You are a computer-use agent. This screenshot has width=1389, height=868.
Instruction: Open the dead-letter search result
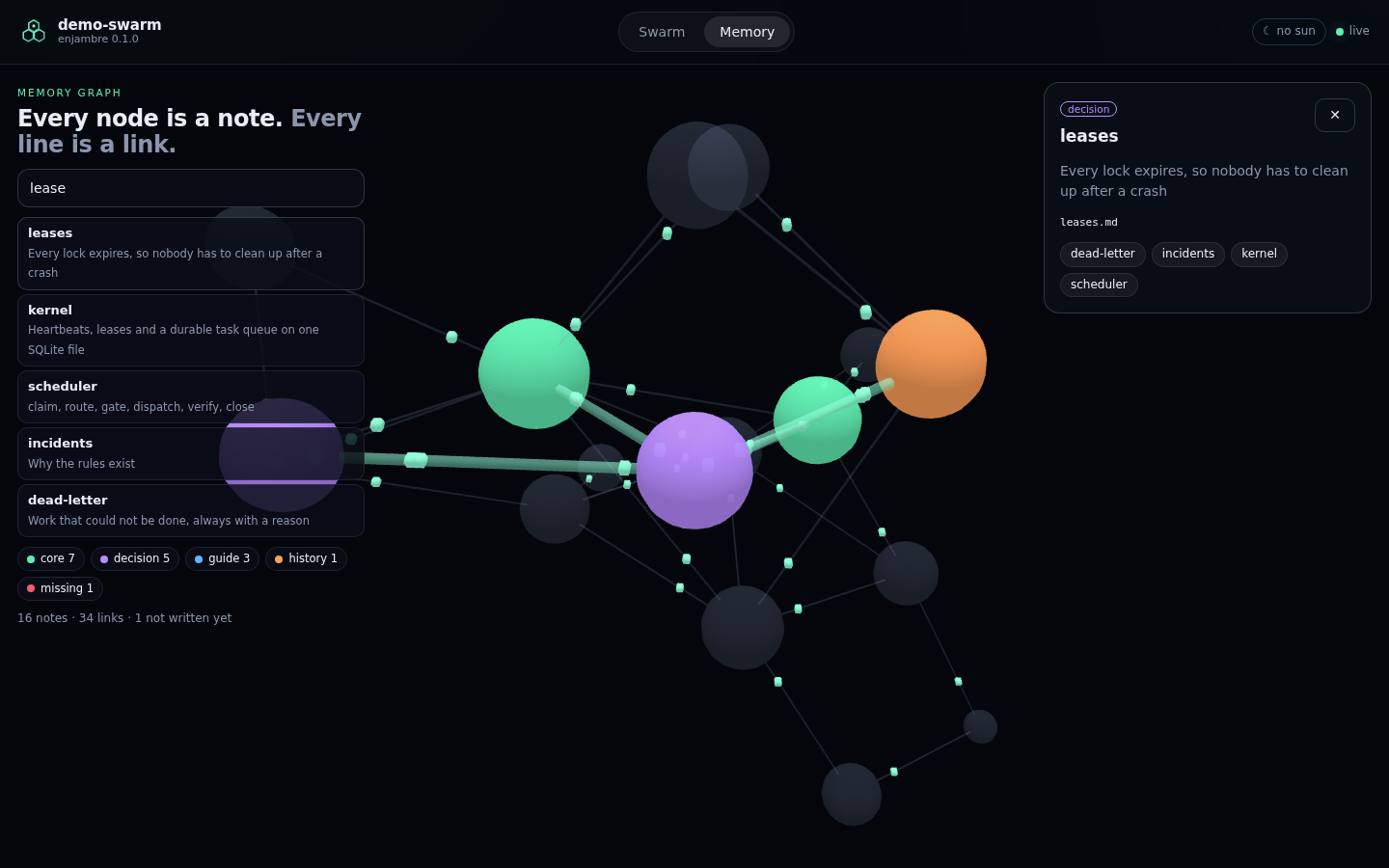click(x=191, y=510)
